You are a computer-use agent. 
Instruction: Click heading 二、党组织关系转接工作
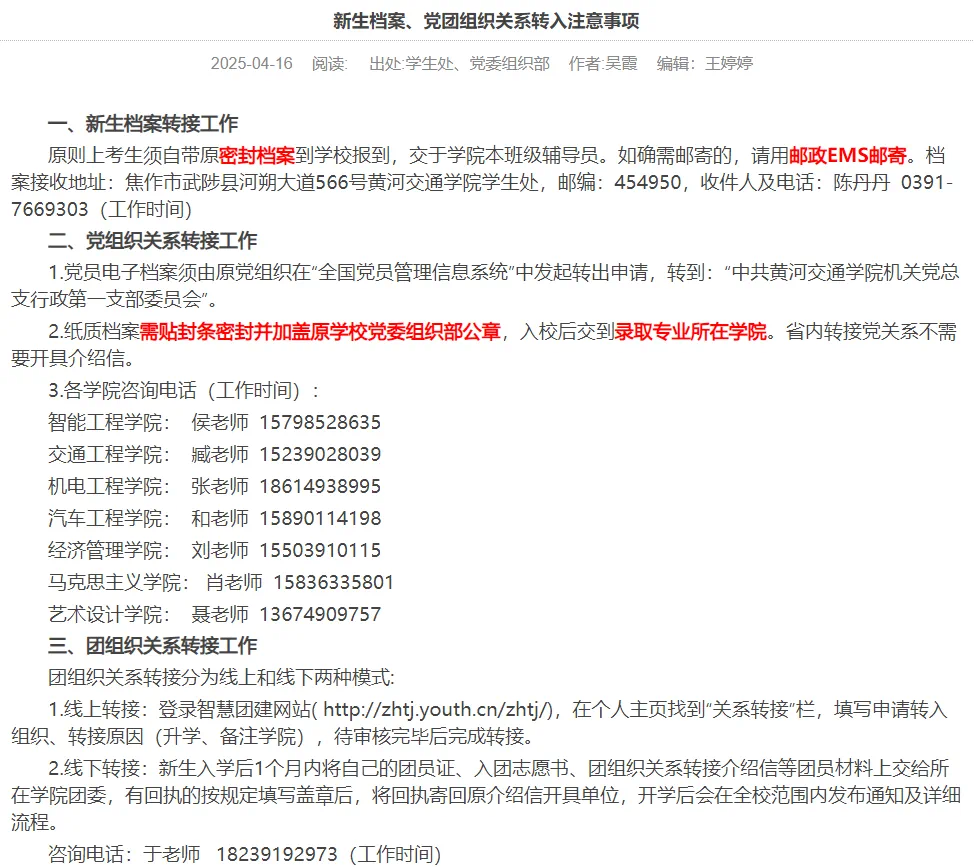pyautogui.click(x=152, y=240)
